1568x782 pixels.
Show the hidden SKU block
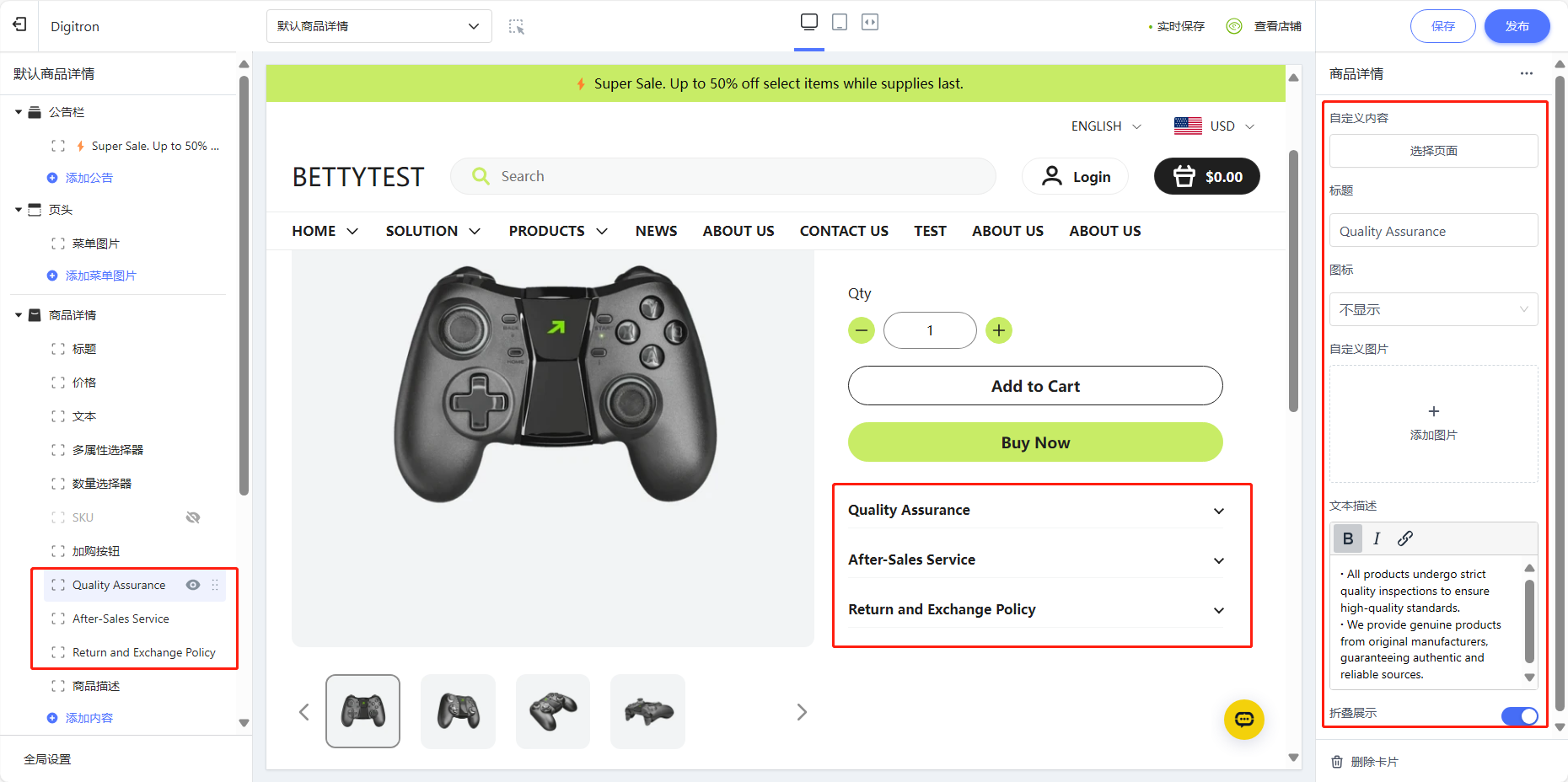[x=193, y=517]
